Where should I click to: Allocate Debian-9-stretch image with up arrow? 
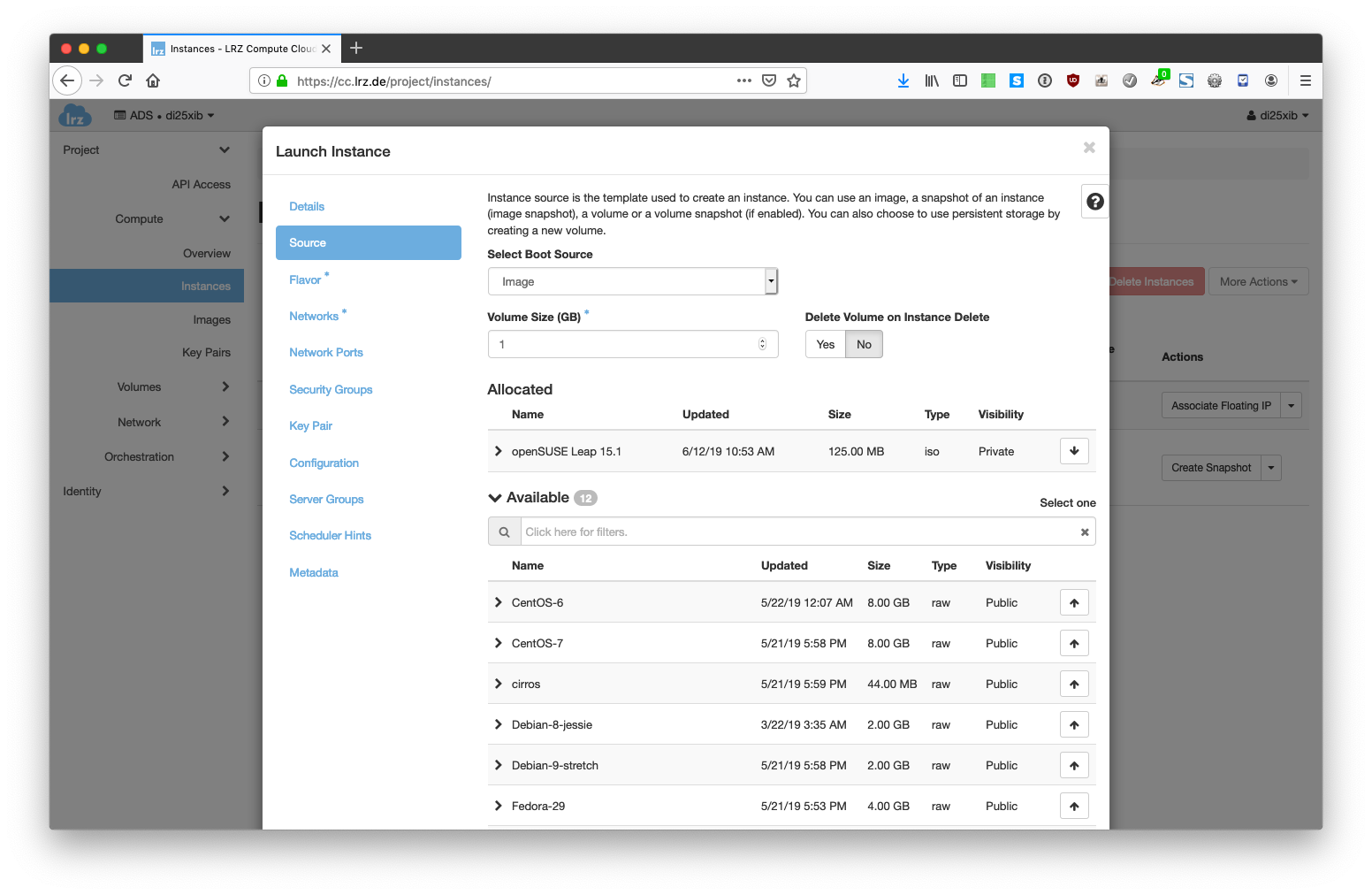click(1074, 766)
